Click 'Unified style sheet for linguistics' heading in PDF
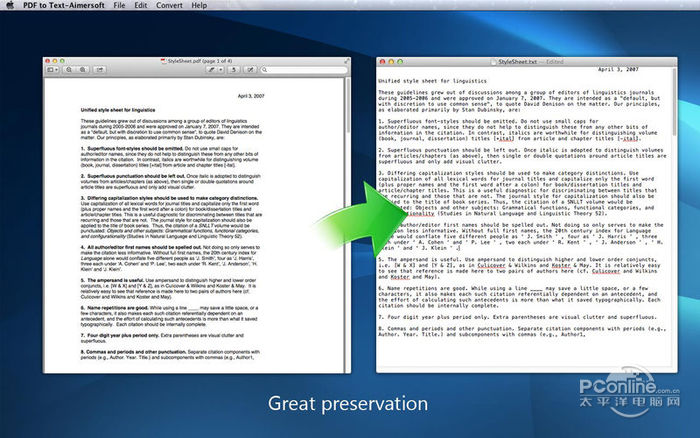700x438 pixels. click(118, 110)
